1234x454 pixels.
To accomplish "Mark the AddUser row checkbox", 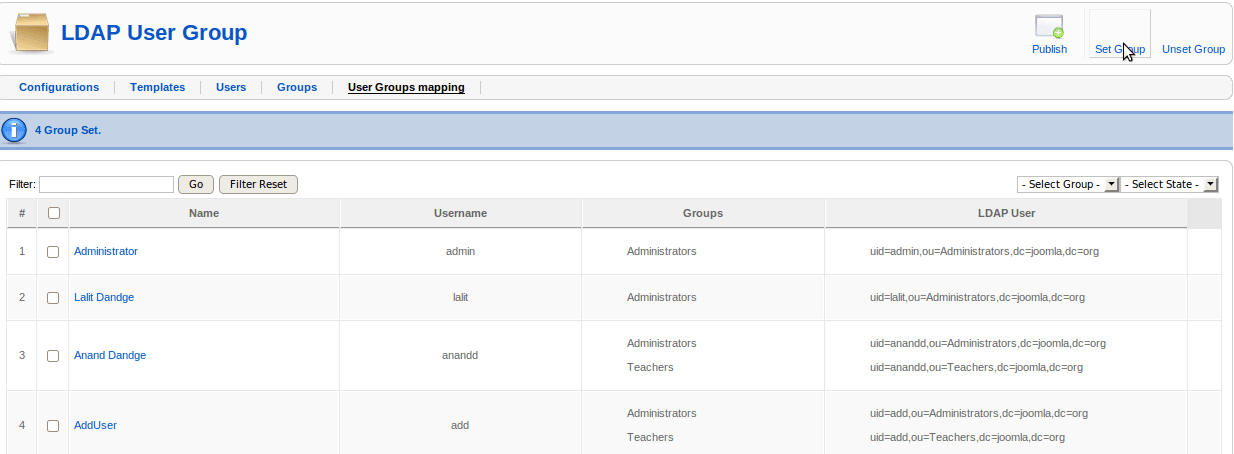I will pyautogui.click(x=54, y=426).
